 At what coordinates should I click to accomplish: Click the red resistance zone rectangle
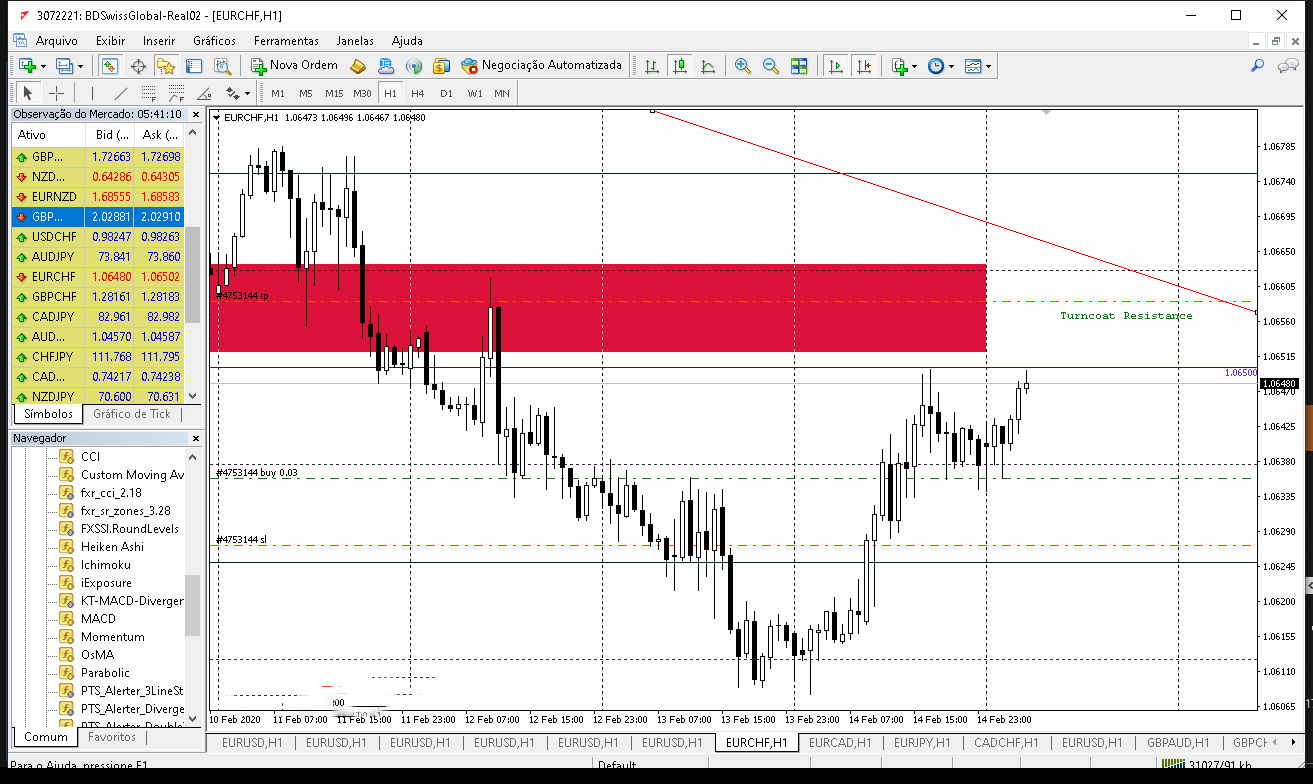tap(598, 308)
